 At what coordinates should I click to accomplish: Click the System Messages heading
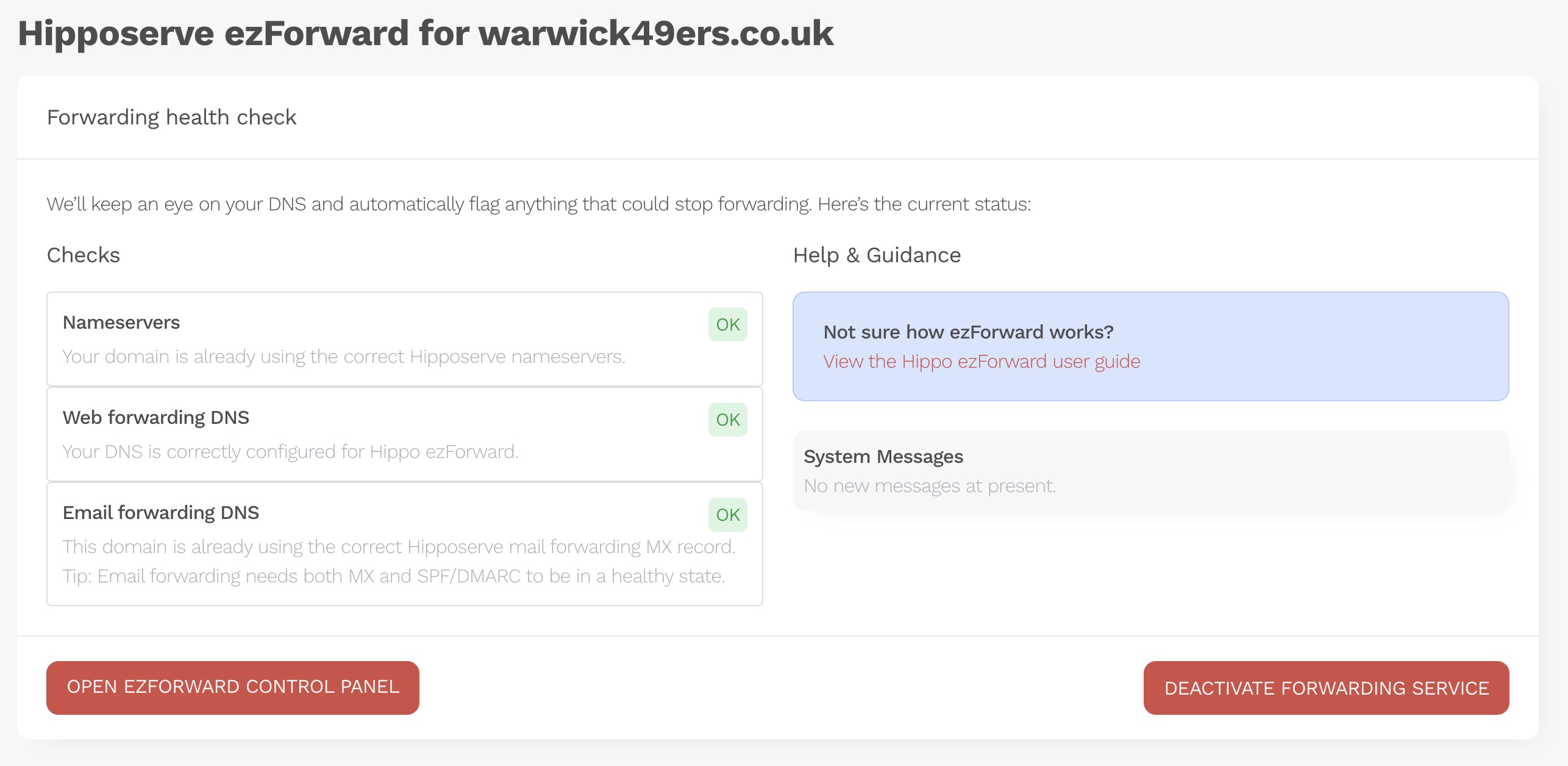point(883,457)
